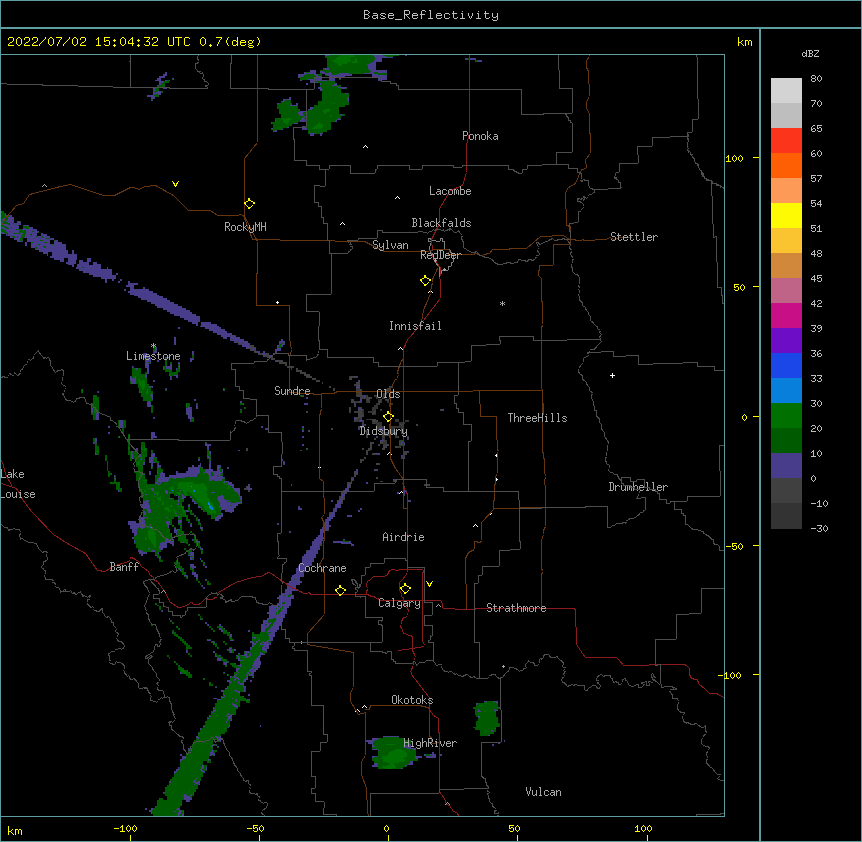The image size is (862, 842).
Task: Click the red 65 dBZ legend swatch
Action: [x=786, y=140]
